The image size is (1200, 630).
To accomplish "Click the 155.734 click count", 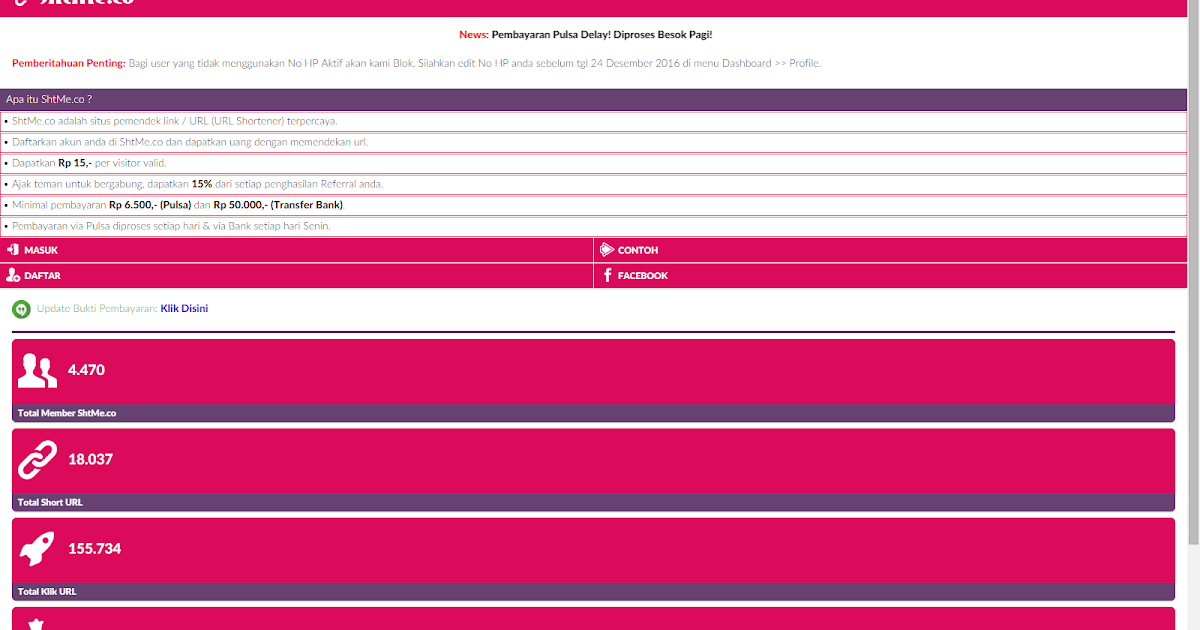I will 94,549.
